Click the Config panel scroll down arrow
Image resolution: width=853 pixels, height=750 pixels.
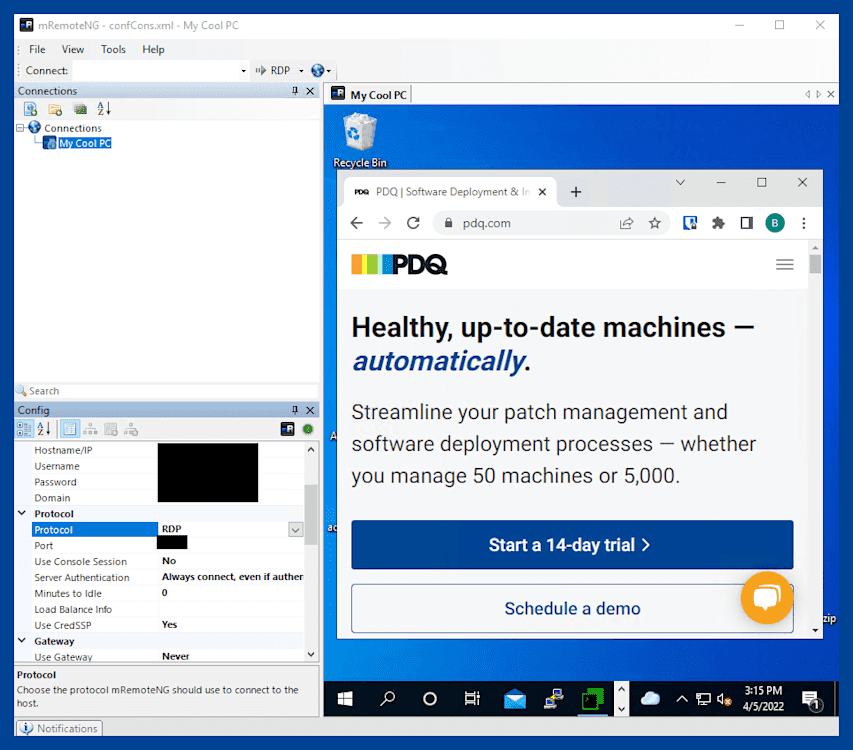(311, 655)
